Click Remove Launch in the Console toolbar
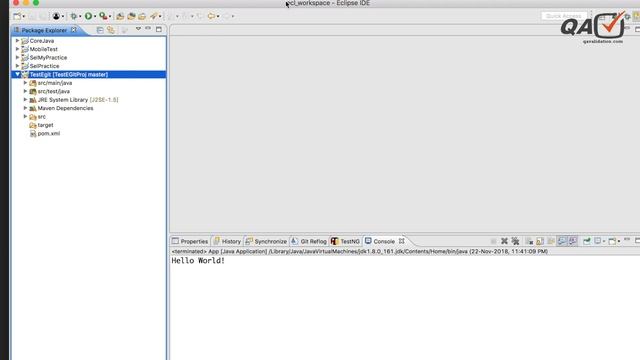 tap(504, 241)
